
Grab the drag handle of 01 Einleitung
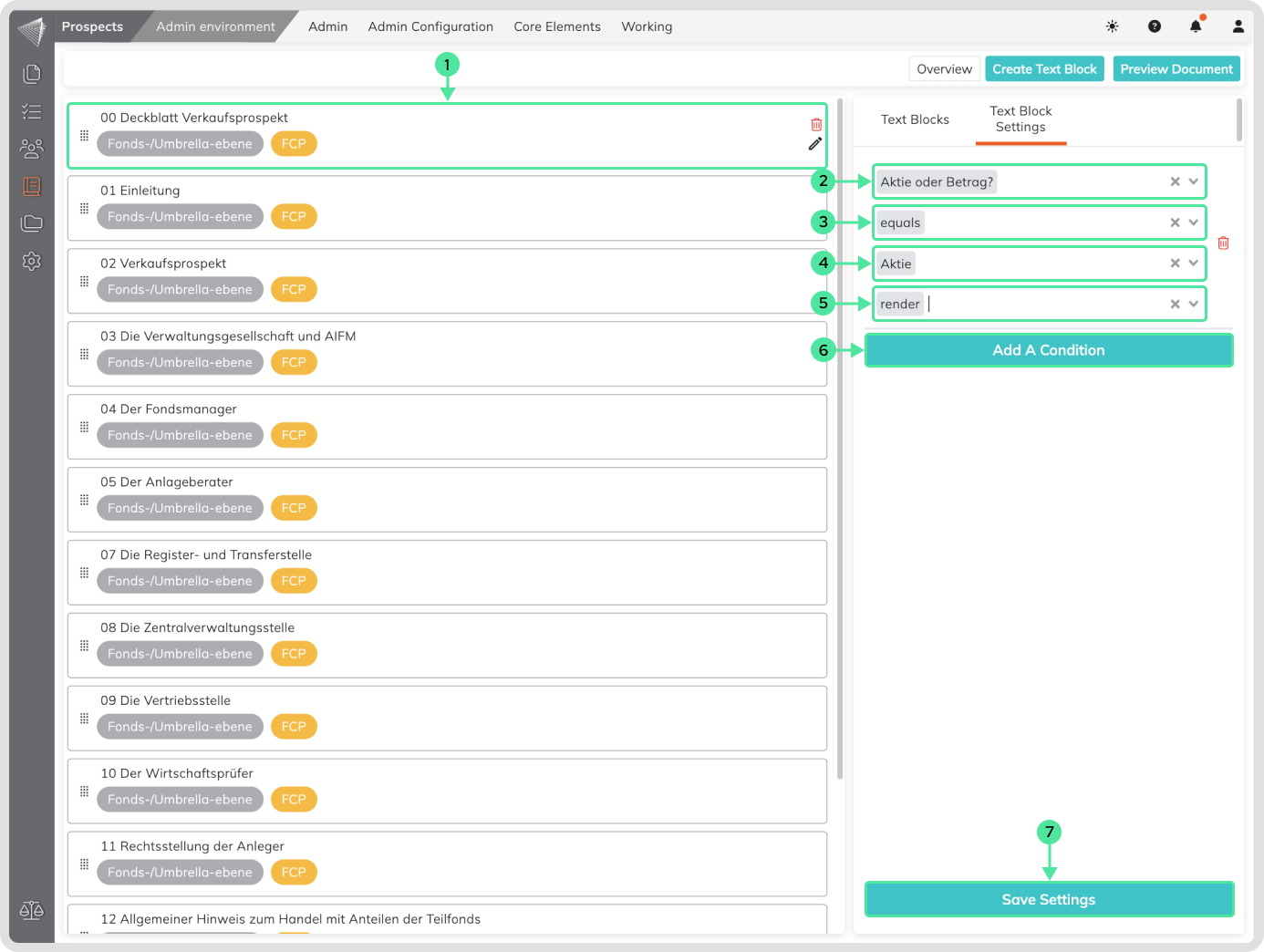click(x=84, y=209)
